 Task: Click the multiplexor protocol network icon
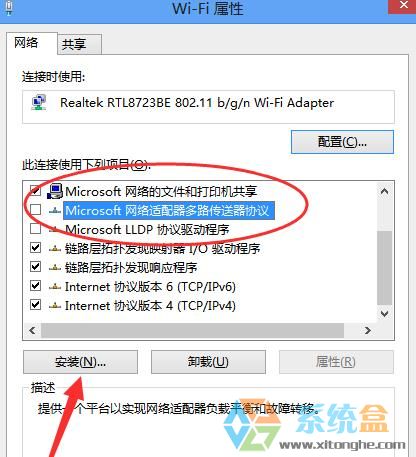coord(55,210)
